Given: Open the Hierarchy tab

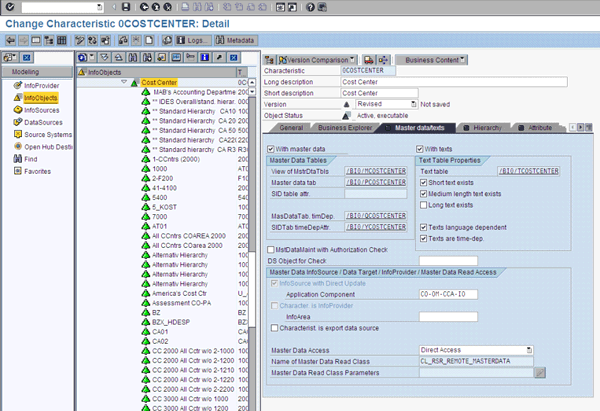Looking at the screenshot, I should coord(487,128).
